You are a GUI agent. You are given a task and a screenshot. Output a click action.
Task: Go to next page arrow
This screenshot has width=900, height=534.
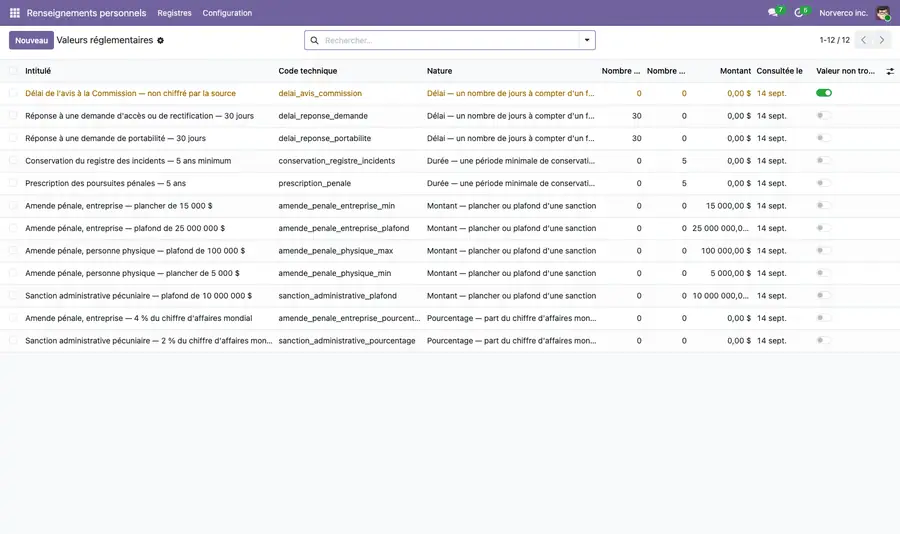[x=882, y=40]
